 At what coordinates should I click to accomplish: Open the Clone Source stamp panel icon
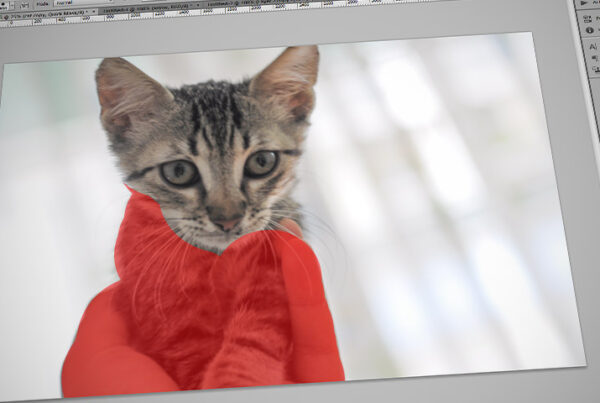[596, 69]
